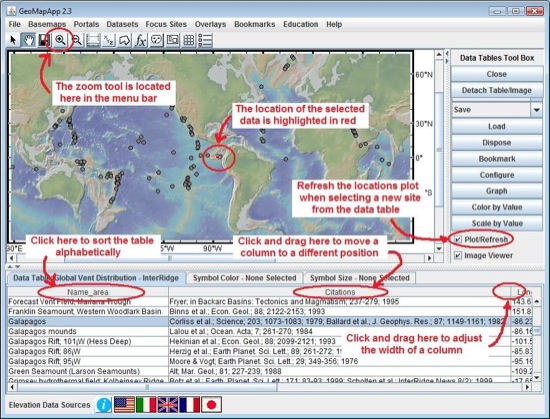Click the United Kingdom flag icon
Image resolution: width=550 pixels, height=419 pixels.
click(168, 405)
